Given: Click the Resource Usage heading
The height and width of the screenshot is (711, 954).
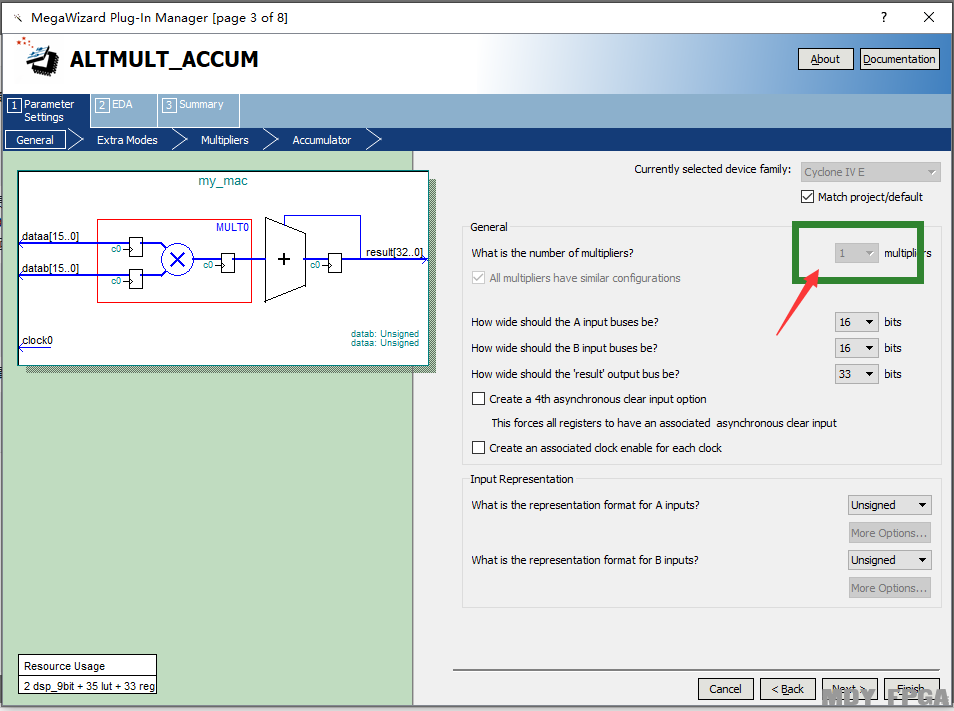Looking at the screenshot, I should tap(64, 666).
